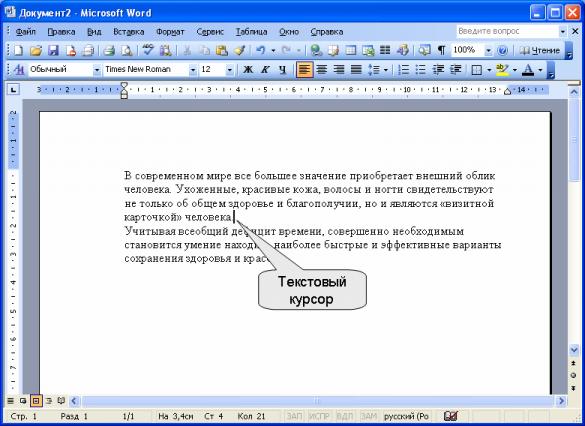This screenshot has height=426, width=585.
Task: Click the Bullets list icon
Action: pyautogui.click(x=421, y=70)
